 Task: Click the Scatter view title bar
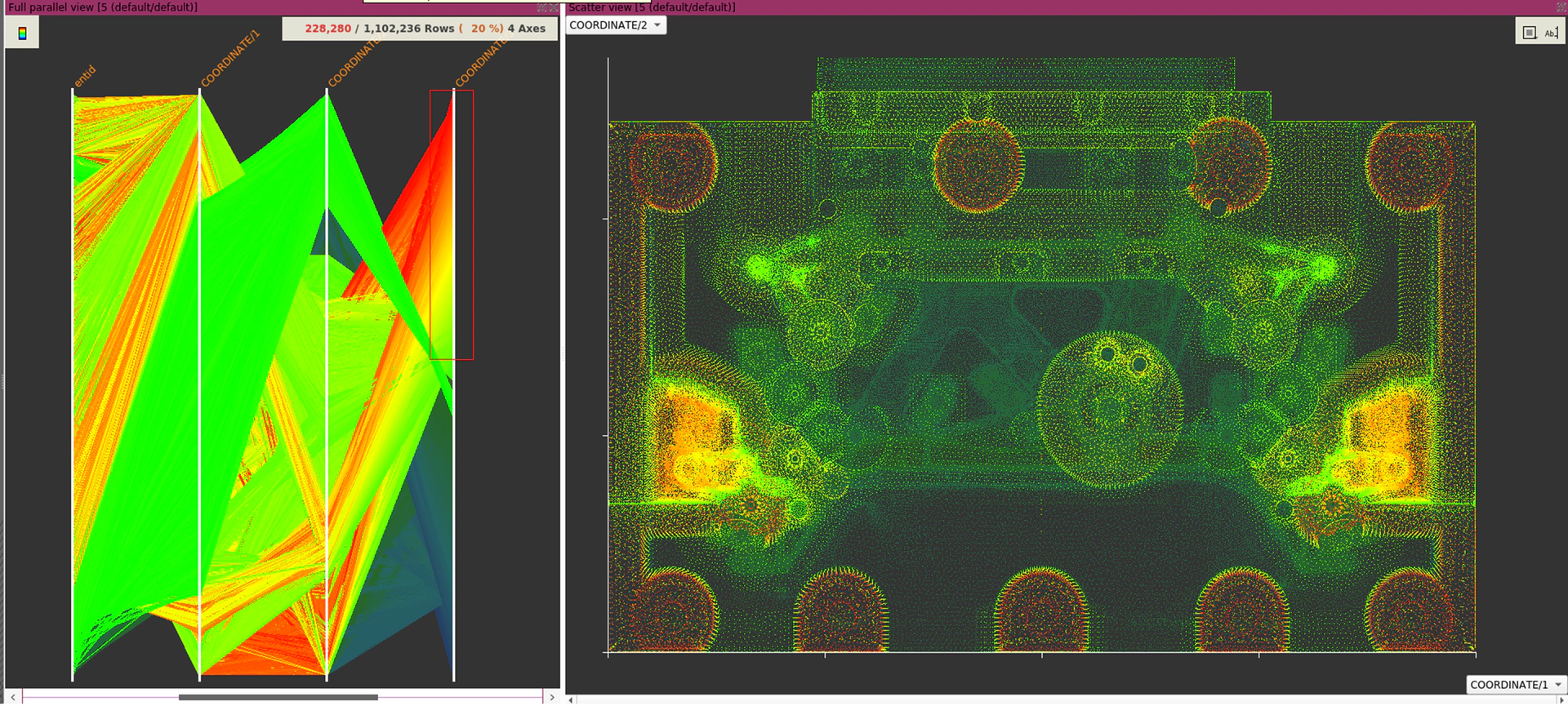(1062, 7)
